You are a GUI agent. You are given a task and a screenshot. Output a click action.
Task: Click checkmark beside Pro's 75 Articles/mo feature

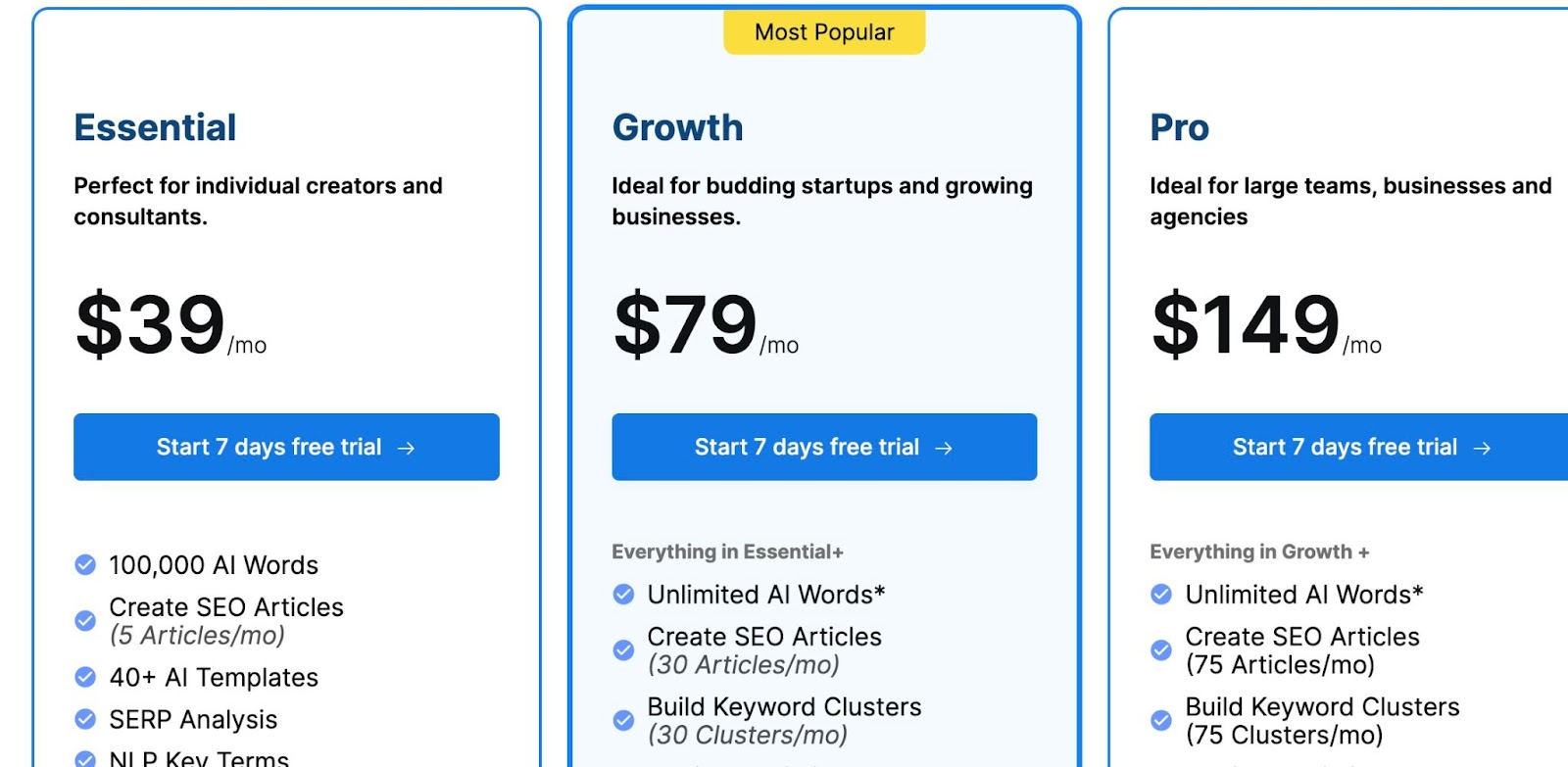(1161, 650)
